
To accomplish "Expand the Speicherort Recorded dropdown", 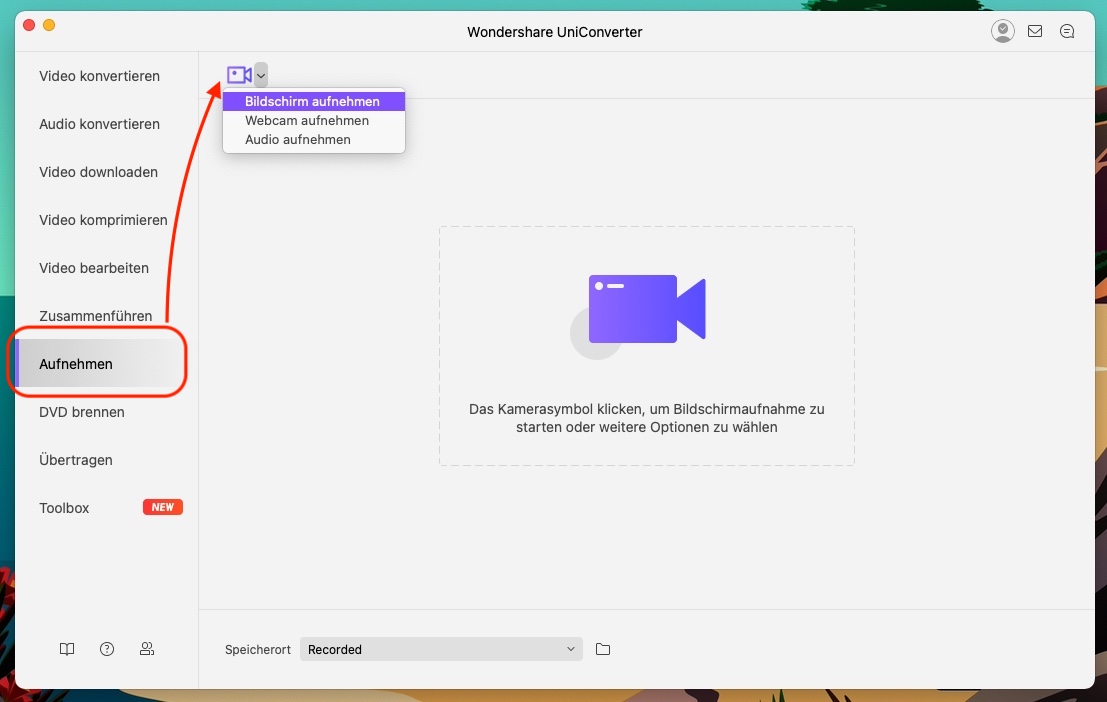I will 441,649.
